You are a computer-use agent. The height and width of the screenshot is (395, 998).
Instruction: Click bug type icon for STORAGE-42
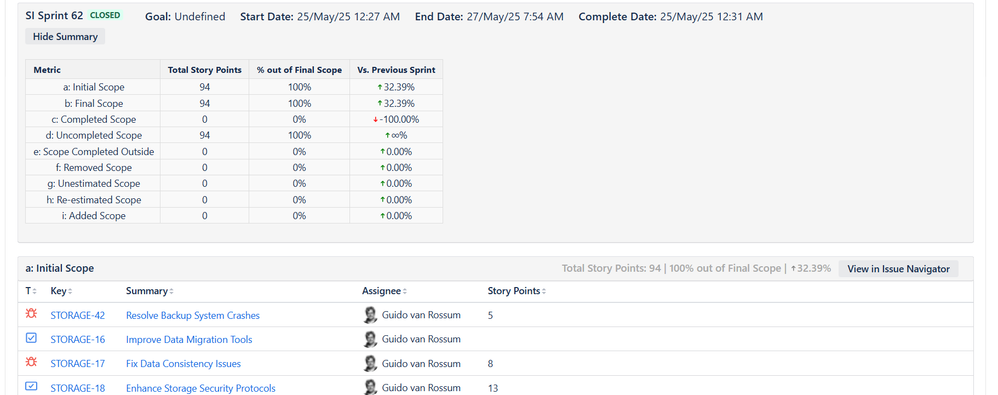[31, 314]
